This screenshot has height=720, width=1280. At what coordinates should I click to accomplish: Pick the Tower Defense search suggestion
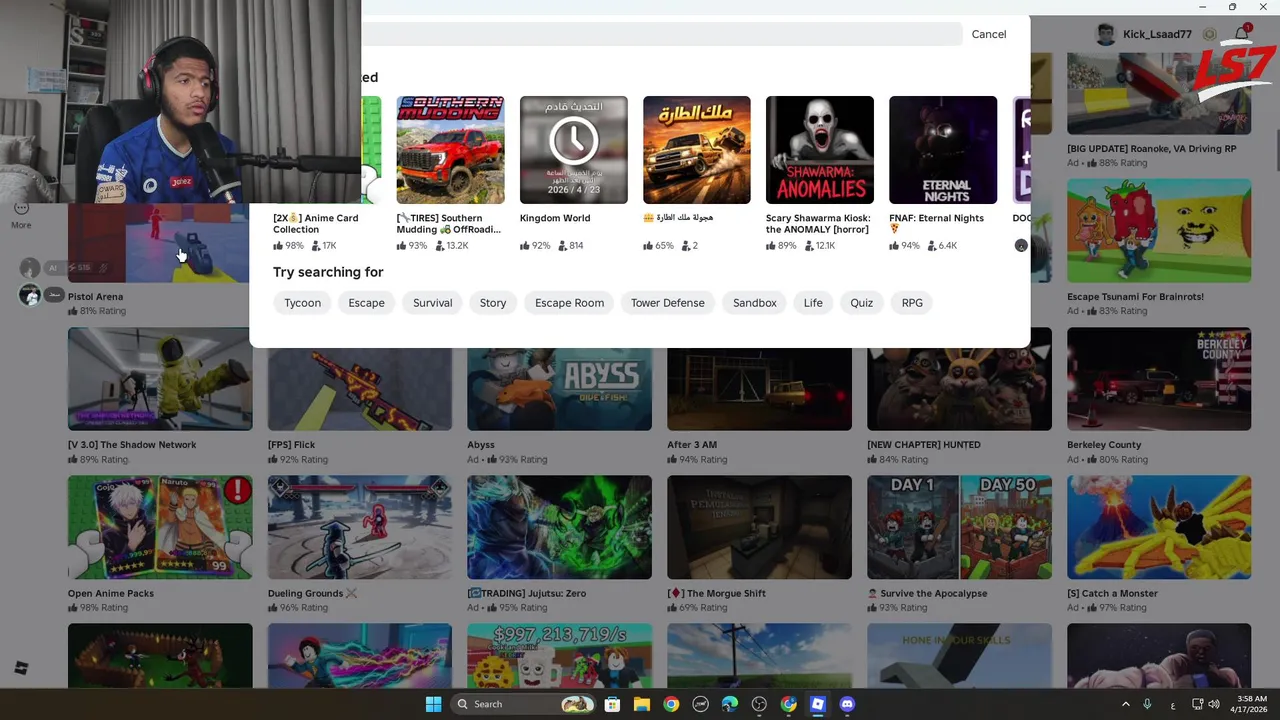[x=667, y=303]
